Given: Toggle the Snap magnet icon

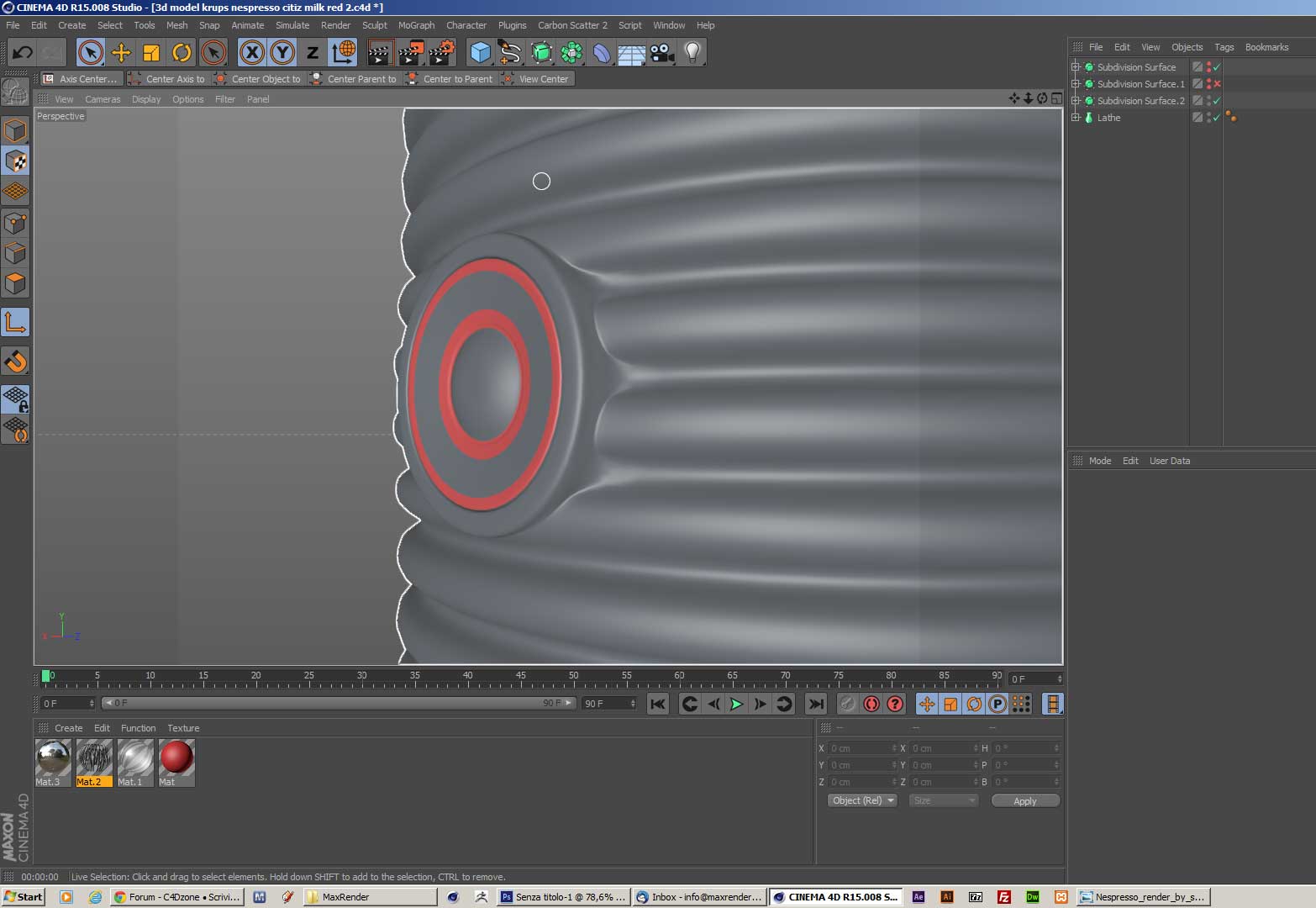Looking at the screenshot, I should [15, 362].
